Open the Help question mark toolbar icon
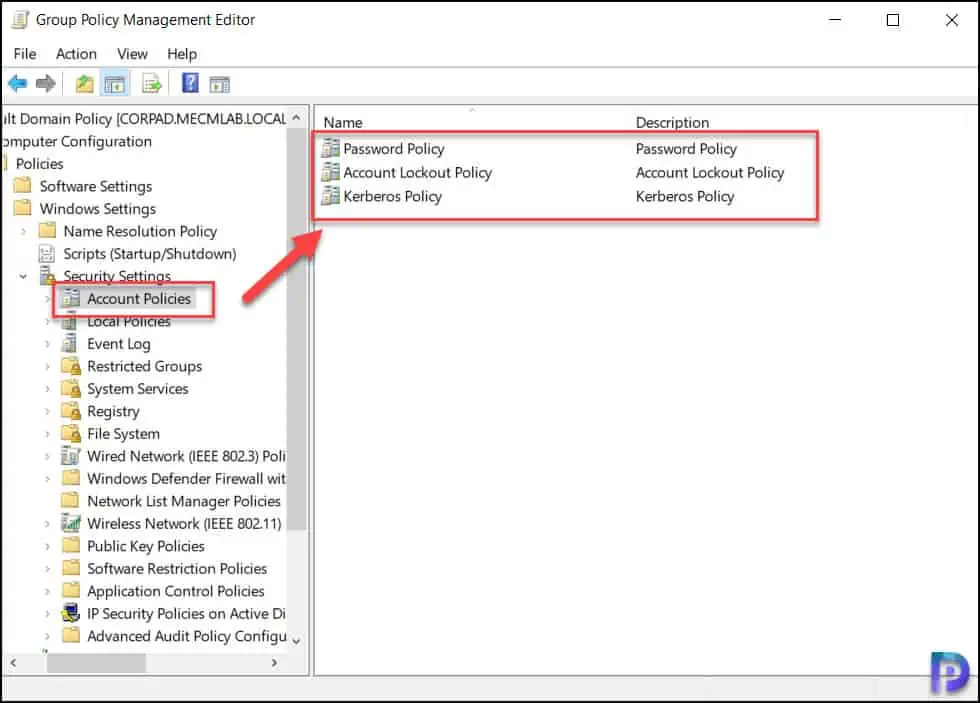The width and height of the screenshot is (980, 703). point(190,82)
